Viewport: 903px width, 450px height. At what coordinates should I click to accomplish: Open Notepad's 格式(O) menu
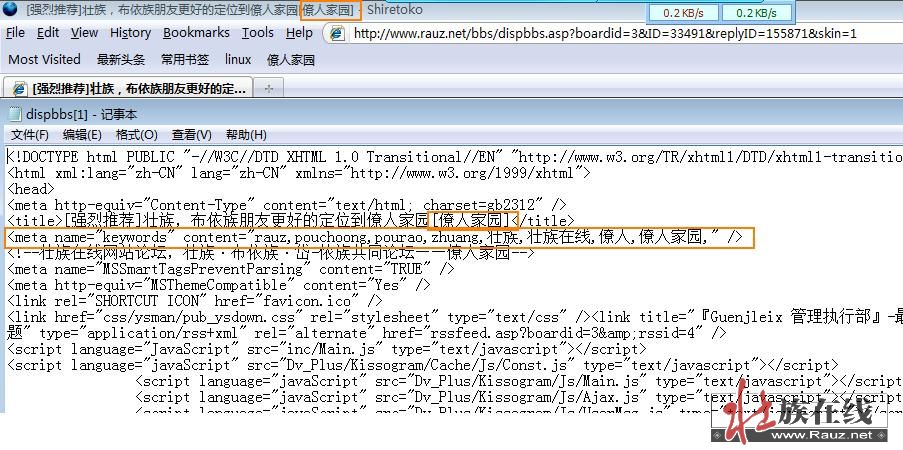tap(137, 135)
